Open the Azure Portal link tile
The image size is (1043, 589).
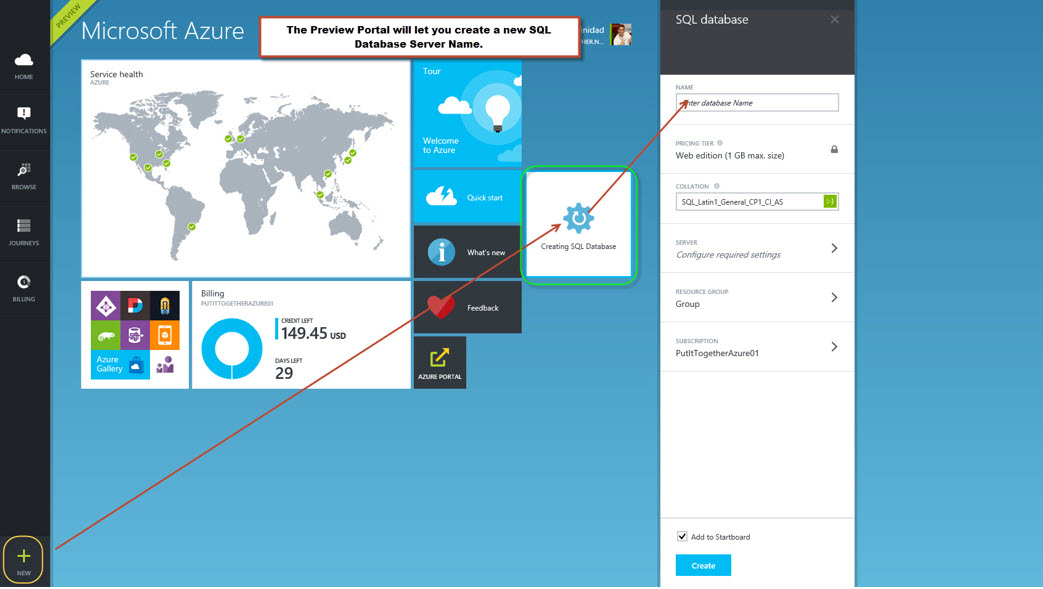(440, 363)
